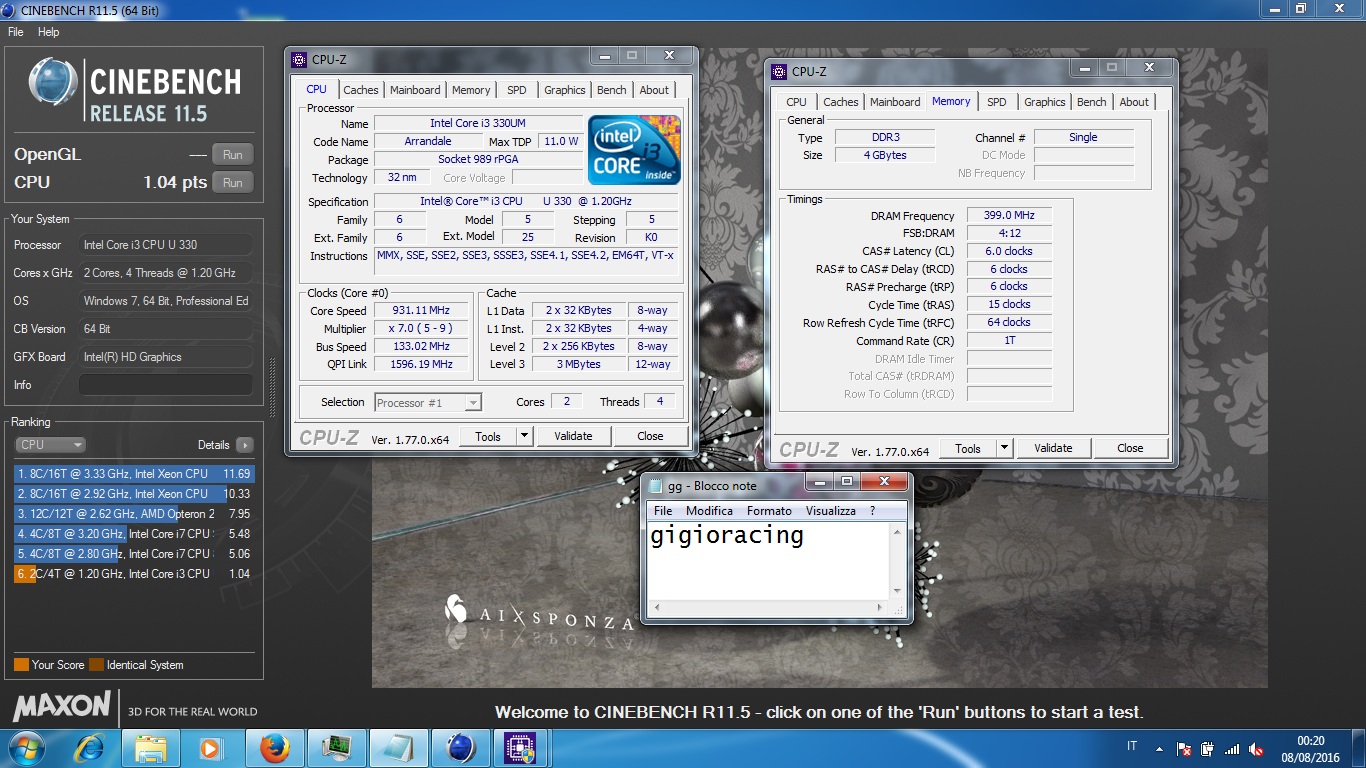Open SPD tab in right CPU-Z
Viewport: 1366px width, 768px height.
[x=997, y=102]
